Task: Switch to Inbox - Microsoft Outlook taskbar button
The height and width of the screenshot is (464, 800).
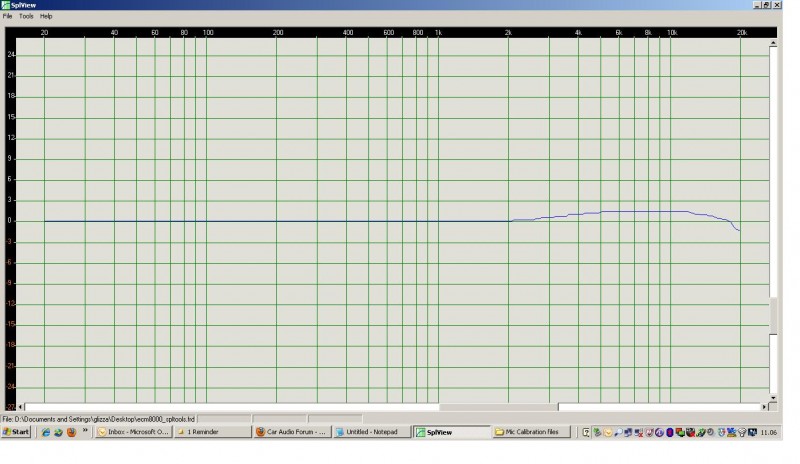Action: point(134,432)
